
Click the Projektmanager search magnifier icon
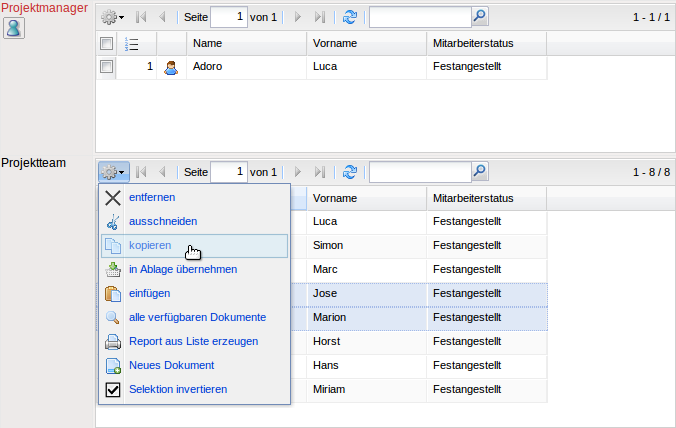(x=479, y=17)
